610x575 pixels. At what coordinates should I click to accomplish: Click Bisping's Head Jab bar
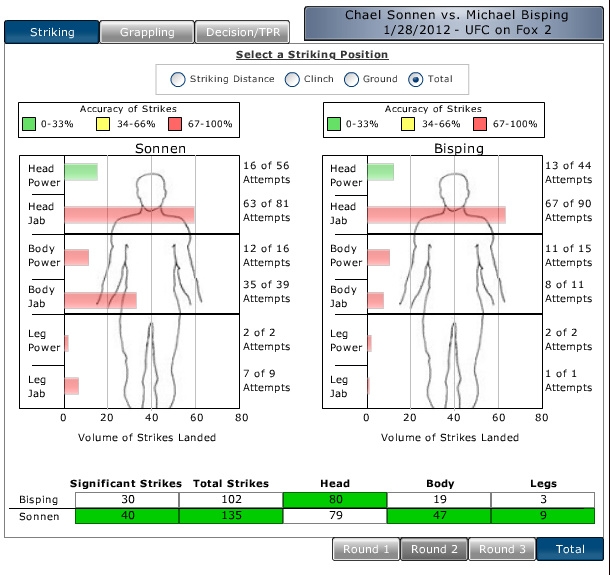436,214
